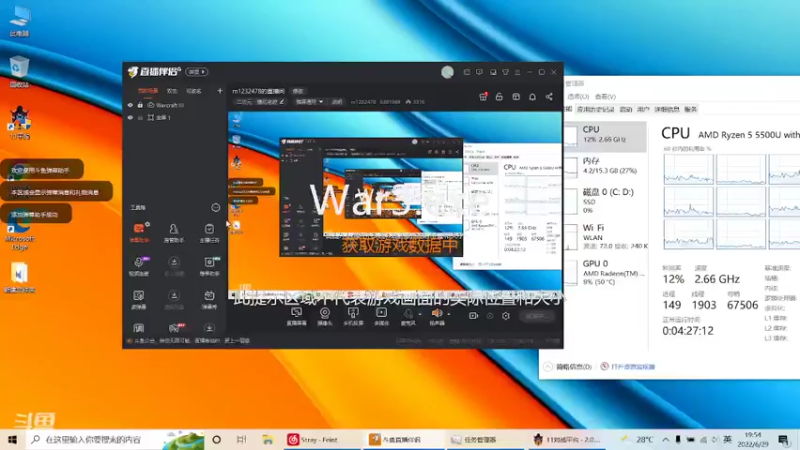Click the unlock padlock icon above preview
Screen dimensions: 800x450
499,96
